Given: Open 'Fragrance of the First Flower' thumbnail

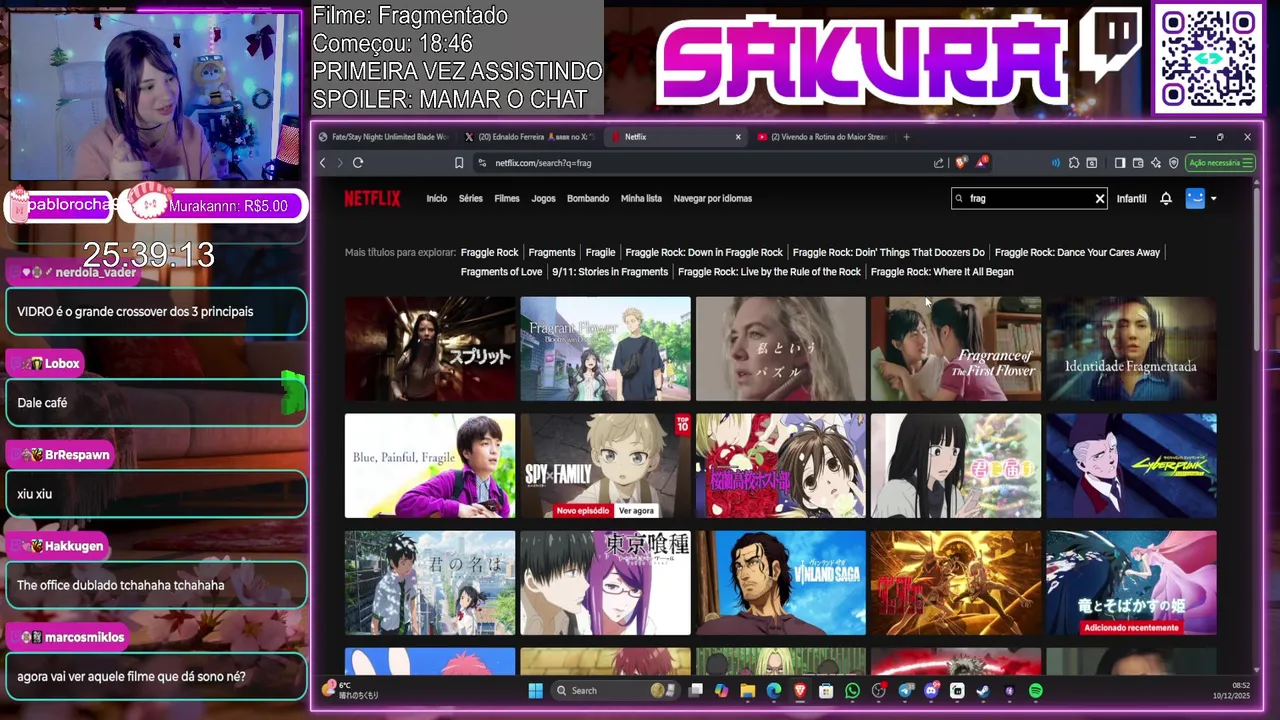Looking at the screenshot, I should (956, 348).
